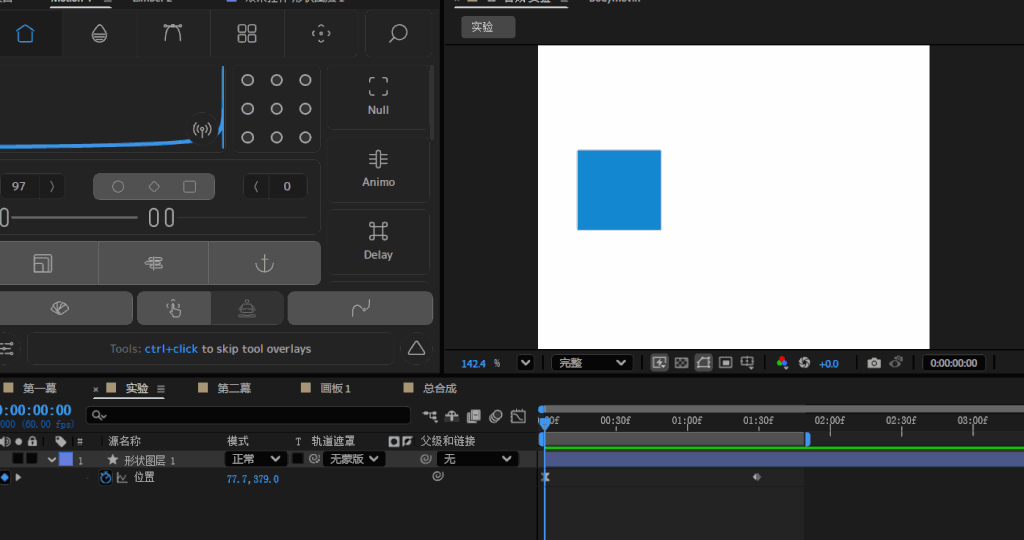Open the 正常 blending mode dropdown
1024x540 pixels.
point(256,459)
